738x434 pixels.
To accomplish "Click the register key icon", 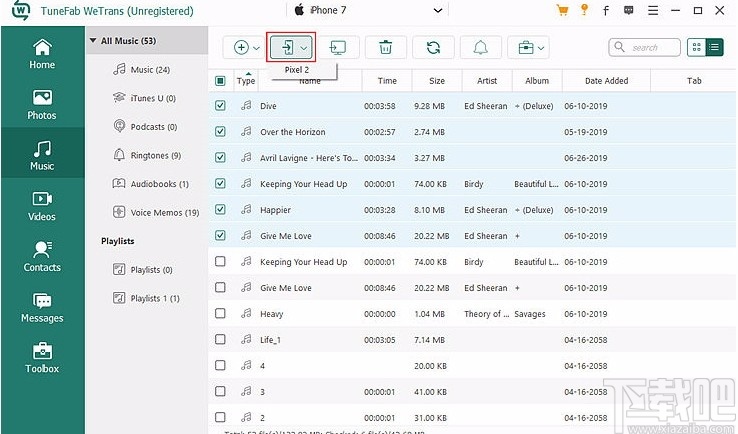I will (584, 10).
